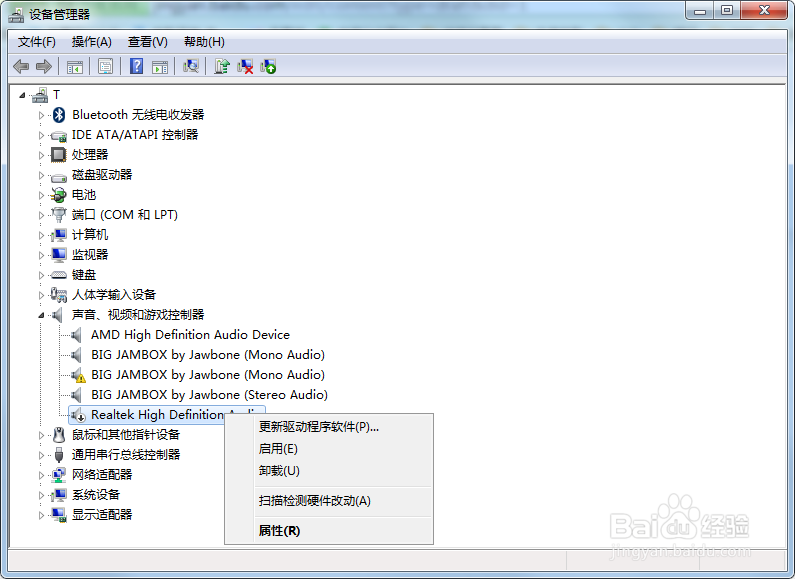Click the 人体学输入设备 icon

click(59, 295)
